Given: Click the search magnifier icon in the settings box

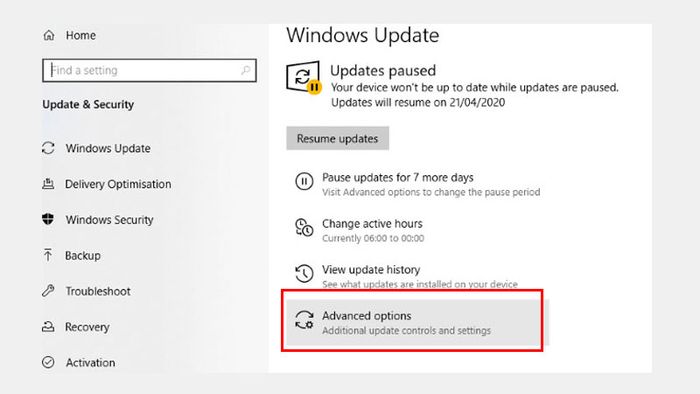Looking at the screenshot, I should click(245, 70).
